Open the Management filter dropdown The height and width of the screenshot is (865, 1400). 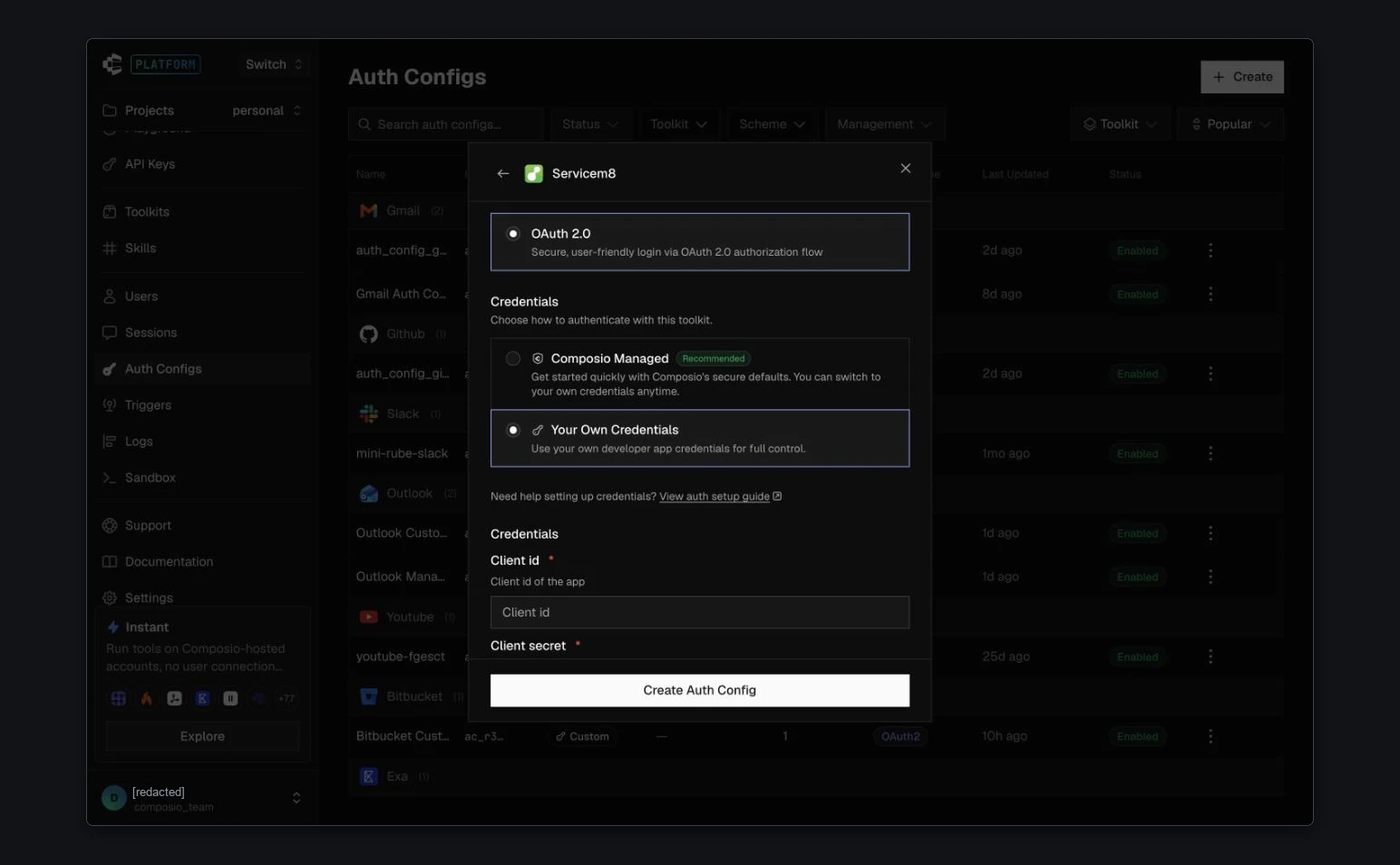885,124
